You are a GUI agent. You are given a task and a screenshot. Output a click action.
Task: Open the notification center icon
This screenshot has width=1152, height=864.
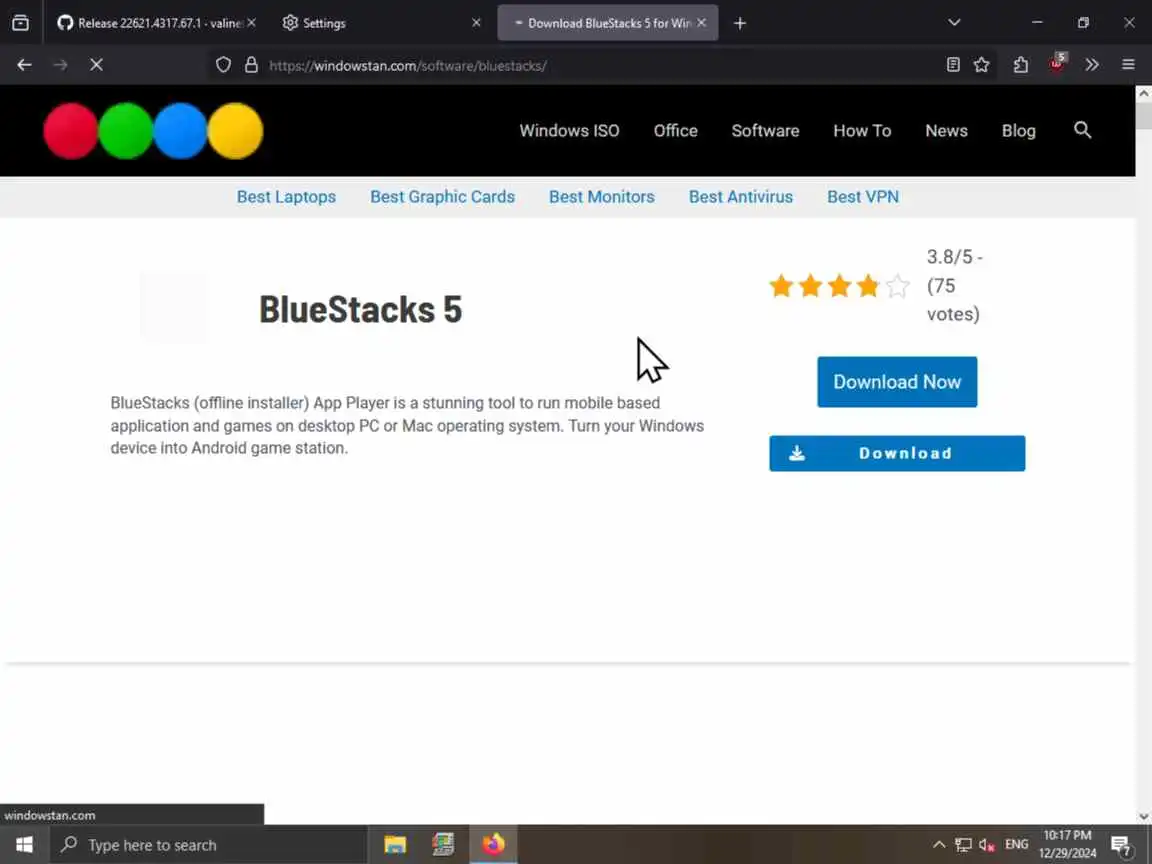[x=1121, y=846]
